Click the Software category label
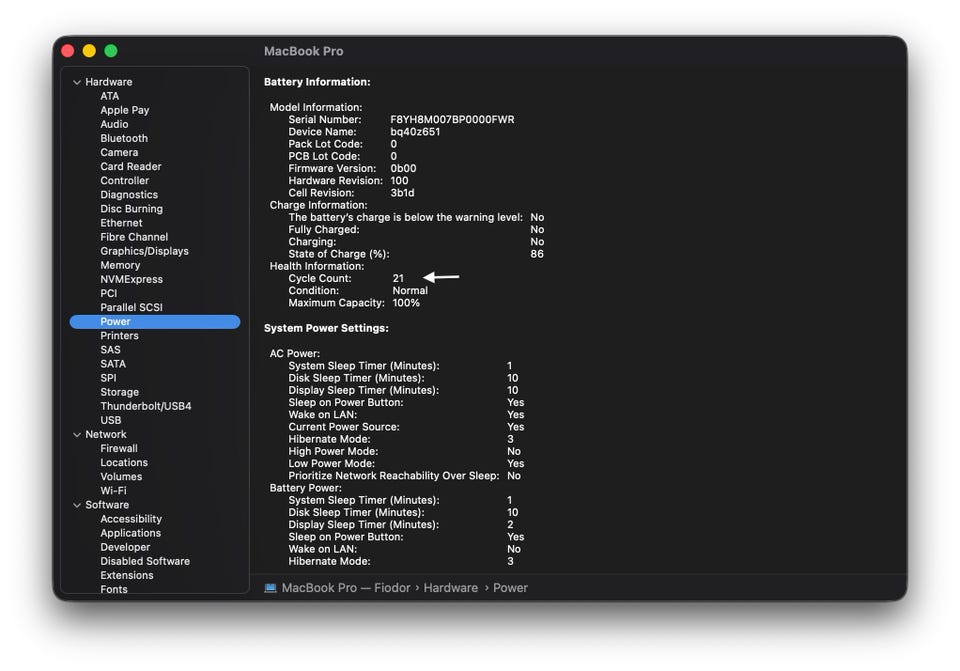The height and width of the screenshot is (671, 960). 107,505
